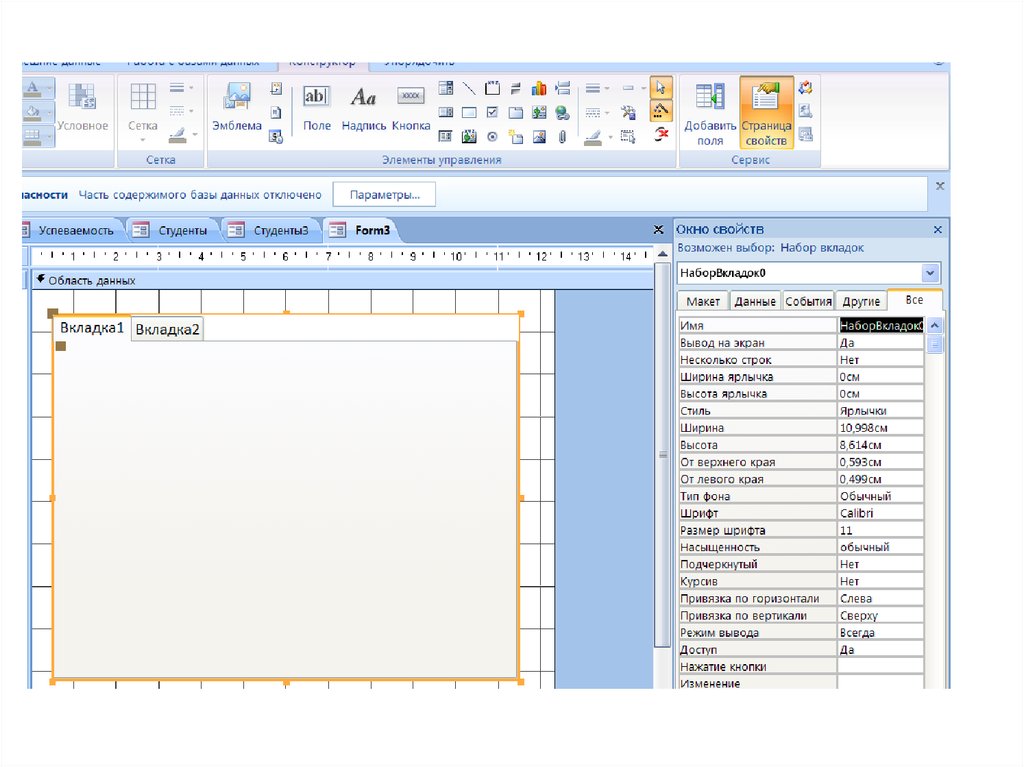Select the line drawing control
The width and height of the screenshot is (1024, 767).
[x=468, y=88]
